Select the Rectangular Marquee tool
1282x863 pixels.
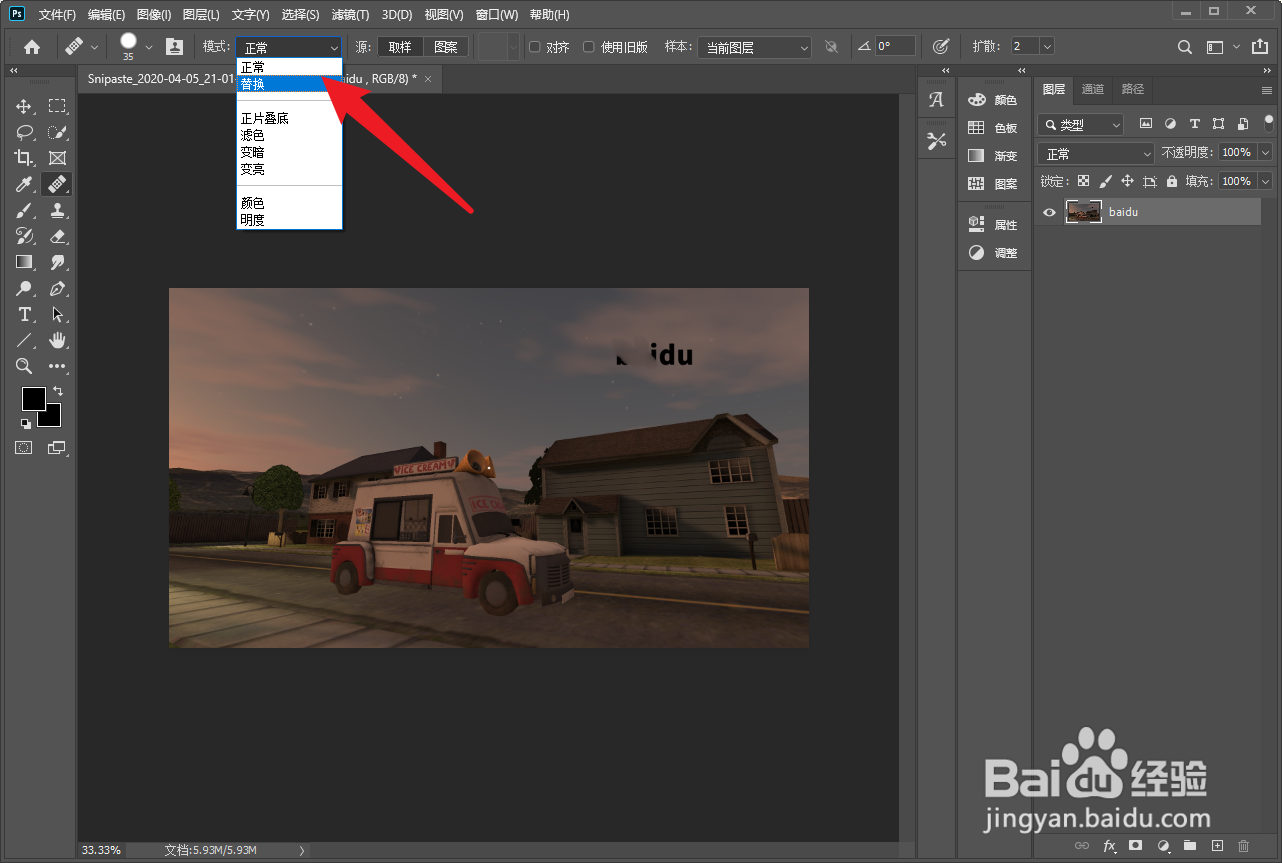point(58,106)
